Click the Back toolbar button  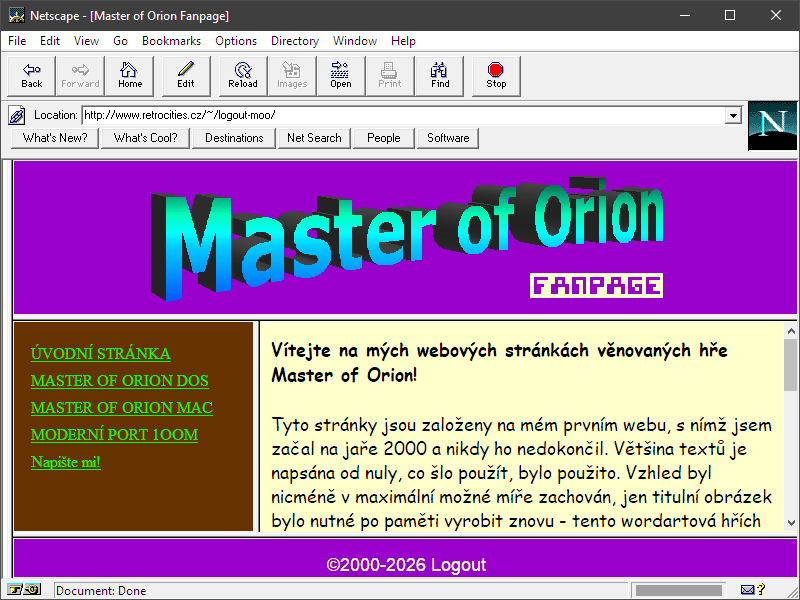(32, 75)
